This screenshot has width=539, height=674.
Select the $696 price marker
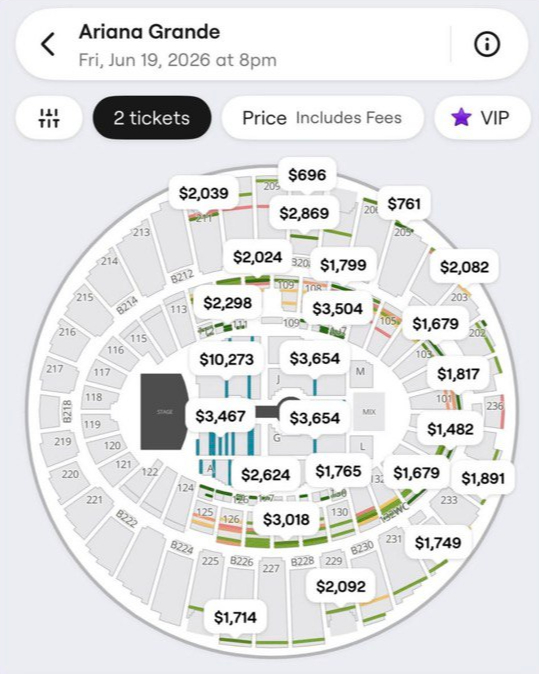pos(307,175)
